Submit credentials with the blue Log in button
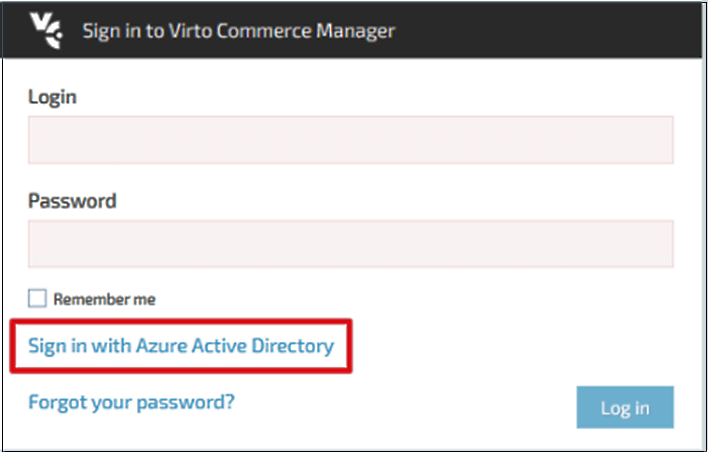This screenshot has width=708, height=452. (x=625, y=407)
